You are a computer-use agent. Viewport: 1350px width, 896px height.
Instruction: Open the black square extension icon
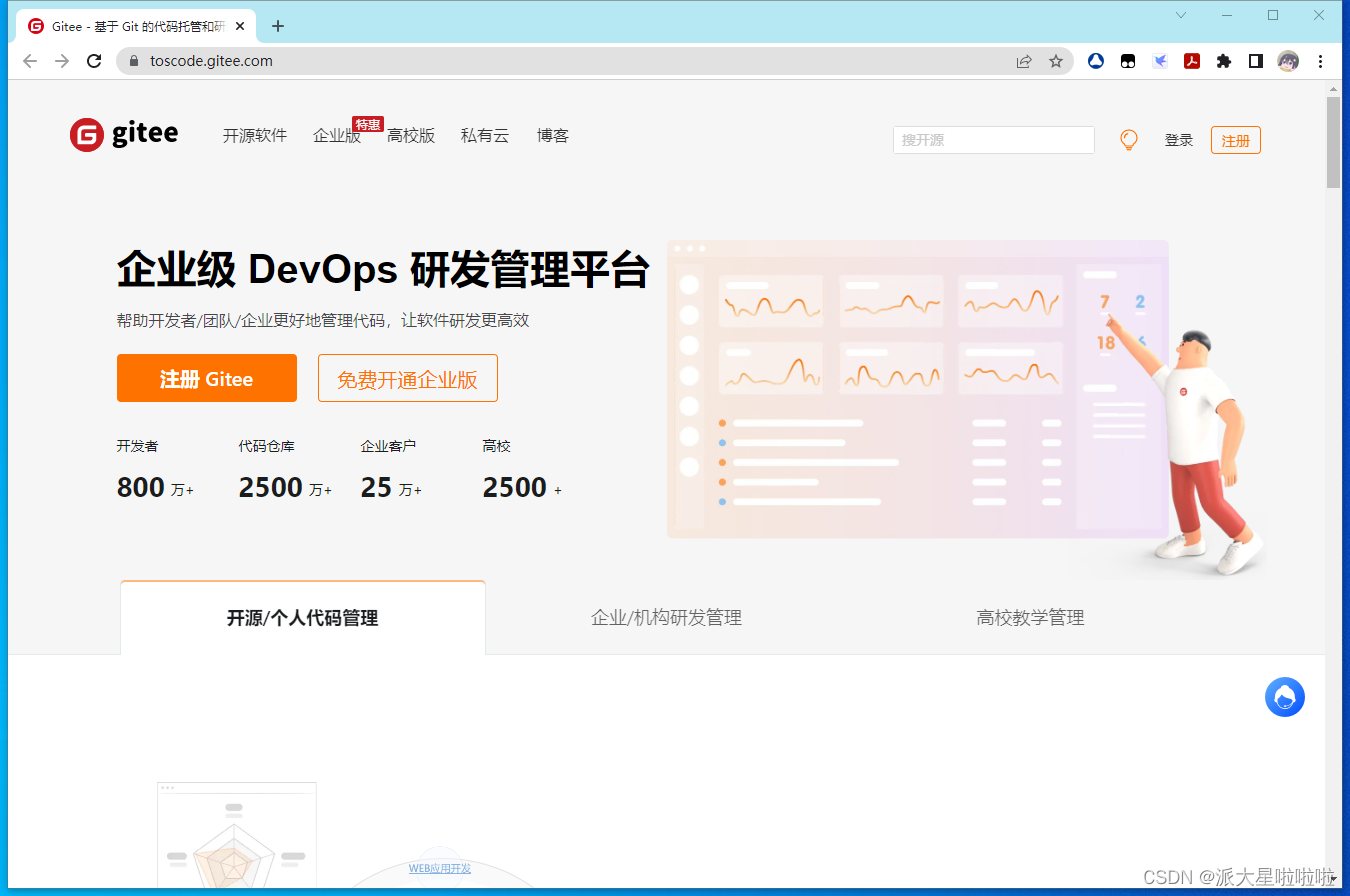coord(1128,61)
